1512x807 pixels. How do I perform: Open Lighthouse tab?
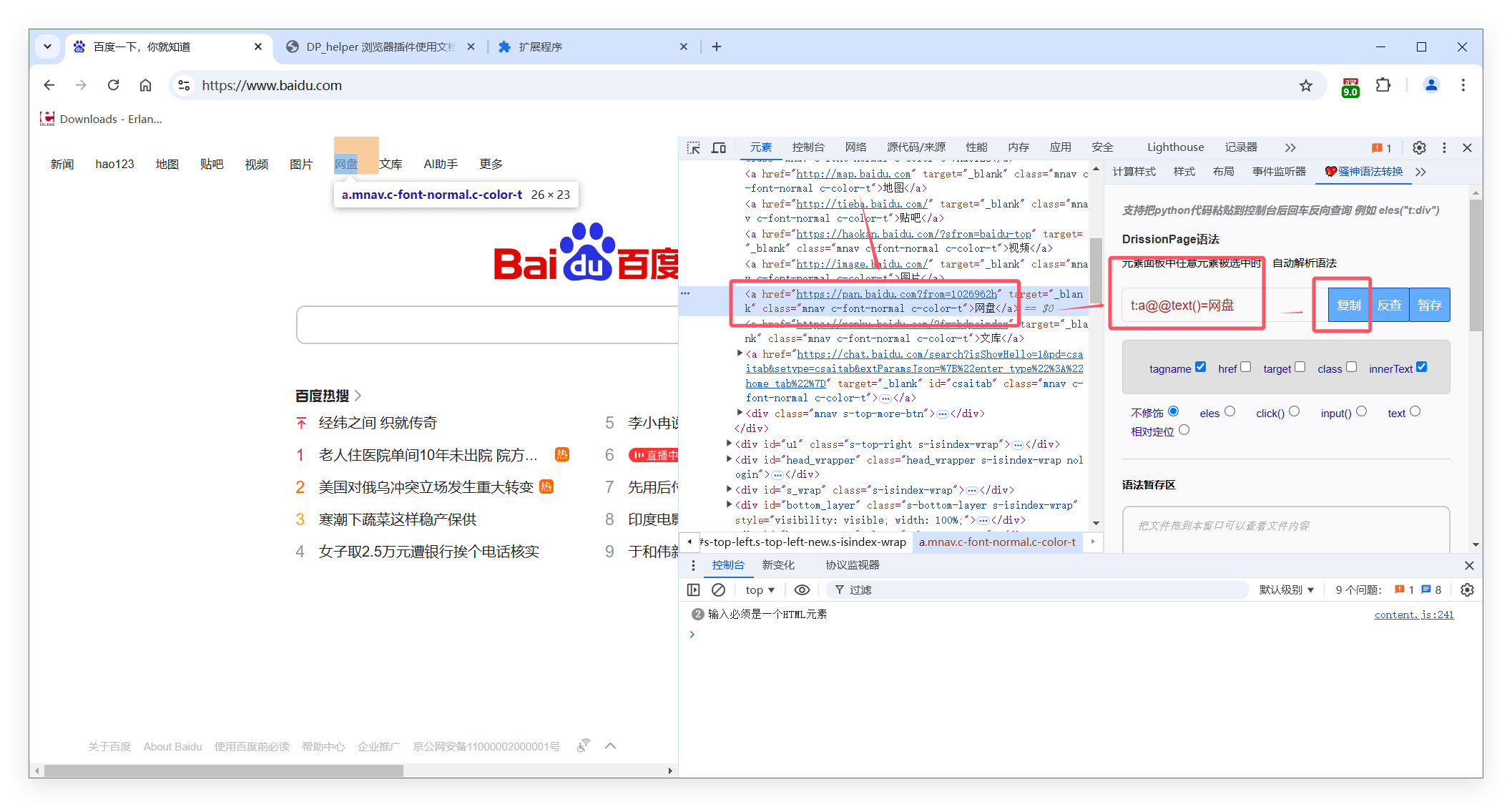1175,147
